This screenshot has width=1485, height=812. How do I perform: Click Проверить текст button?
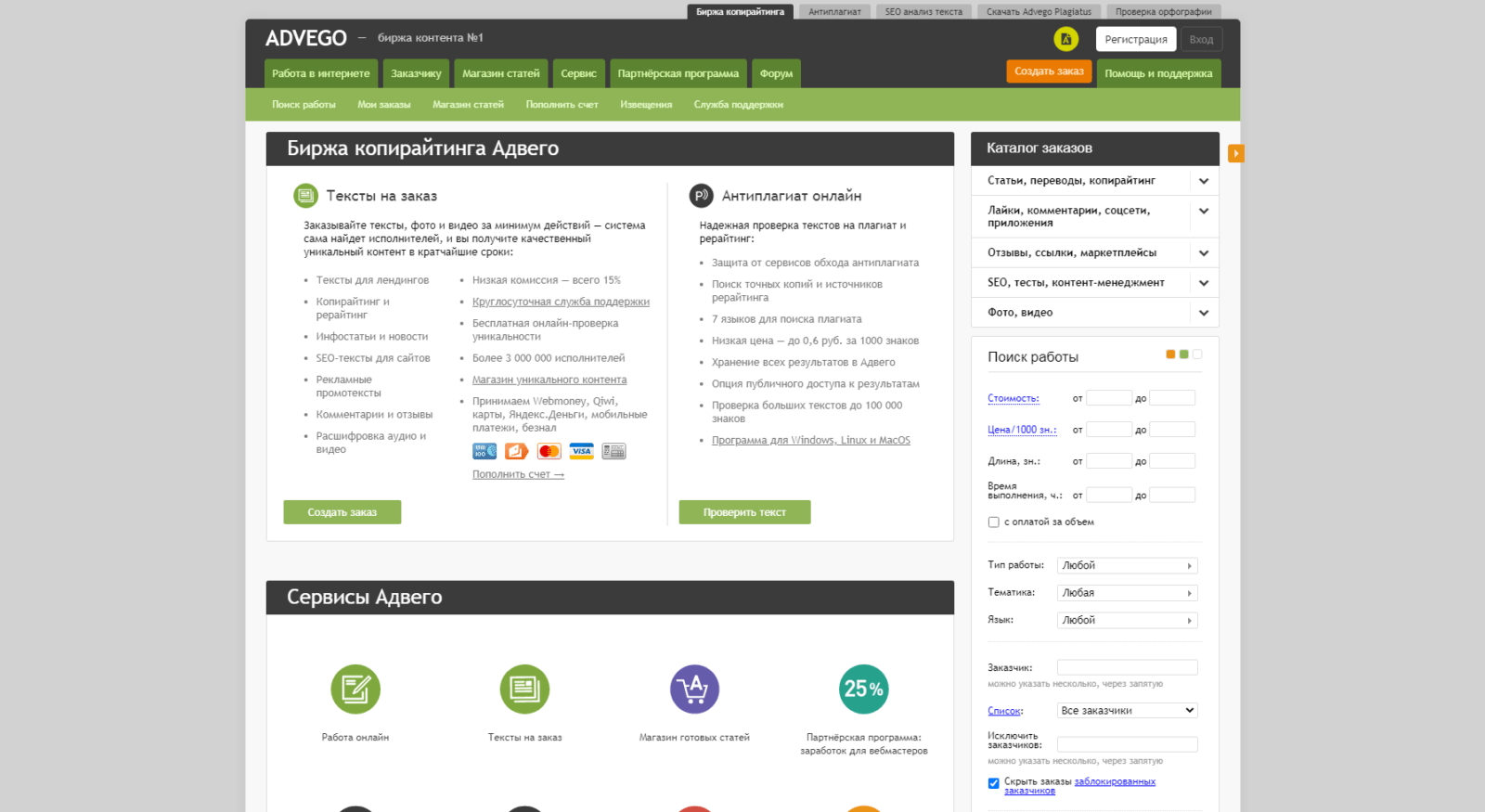point(744,512)
